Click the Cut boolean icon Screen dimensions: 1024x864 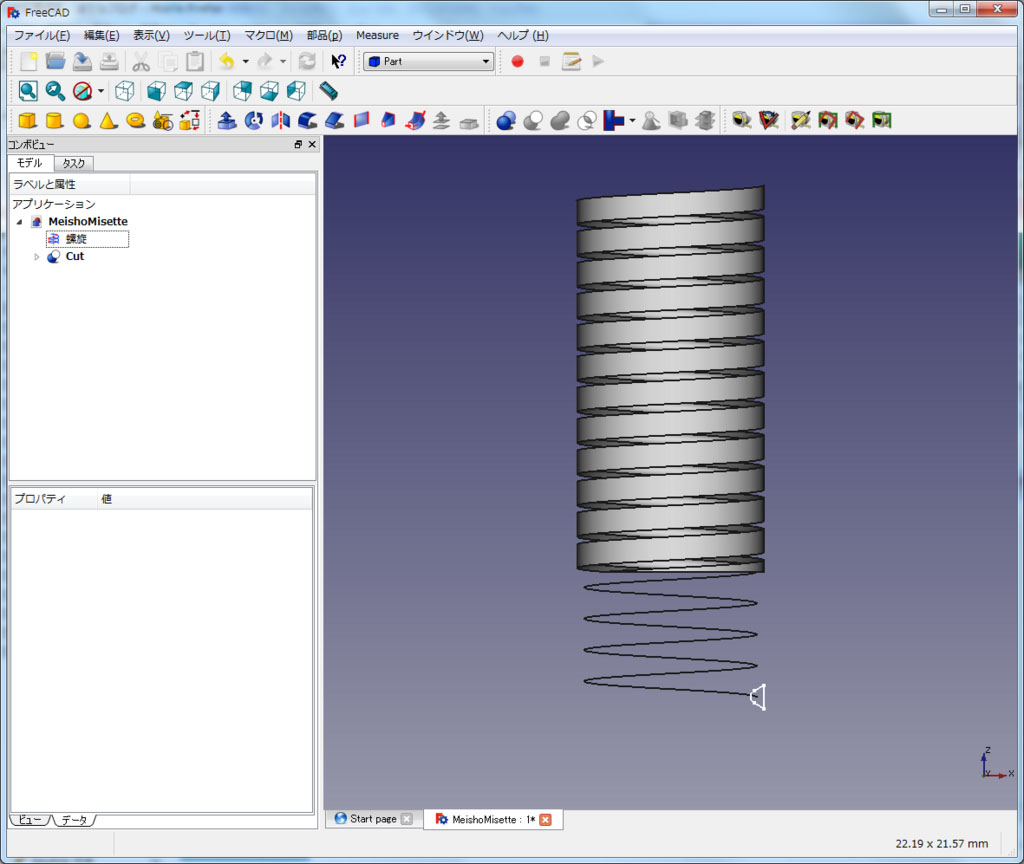pyautogui.click(x=533, y=120)
